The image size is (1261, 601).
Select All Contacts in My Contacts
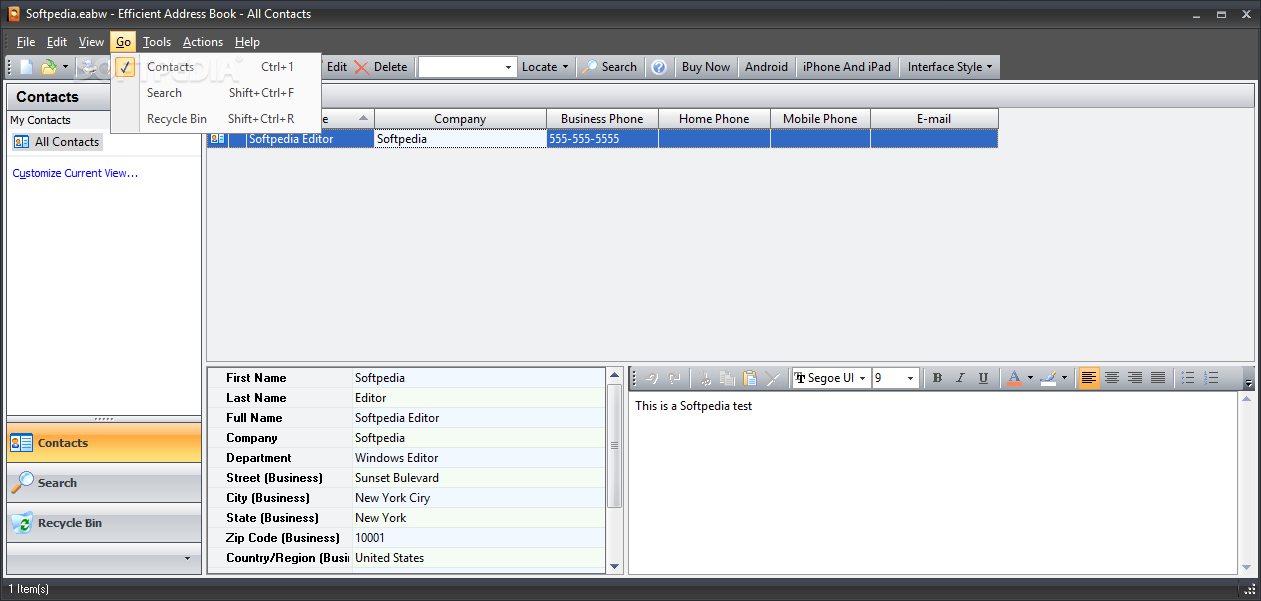[x=58, y=142]
